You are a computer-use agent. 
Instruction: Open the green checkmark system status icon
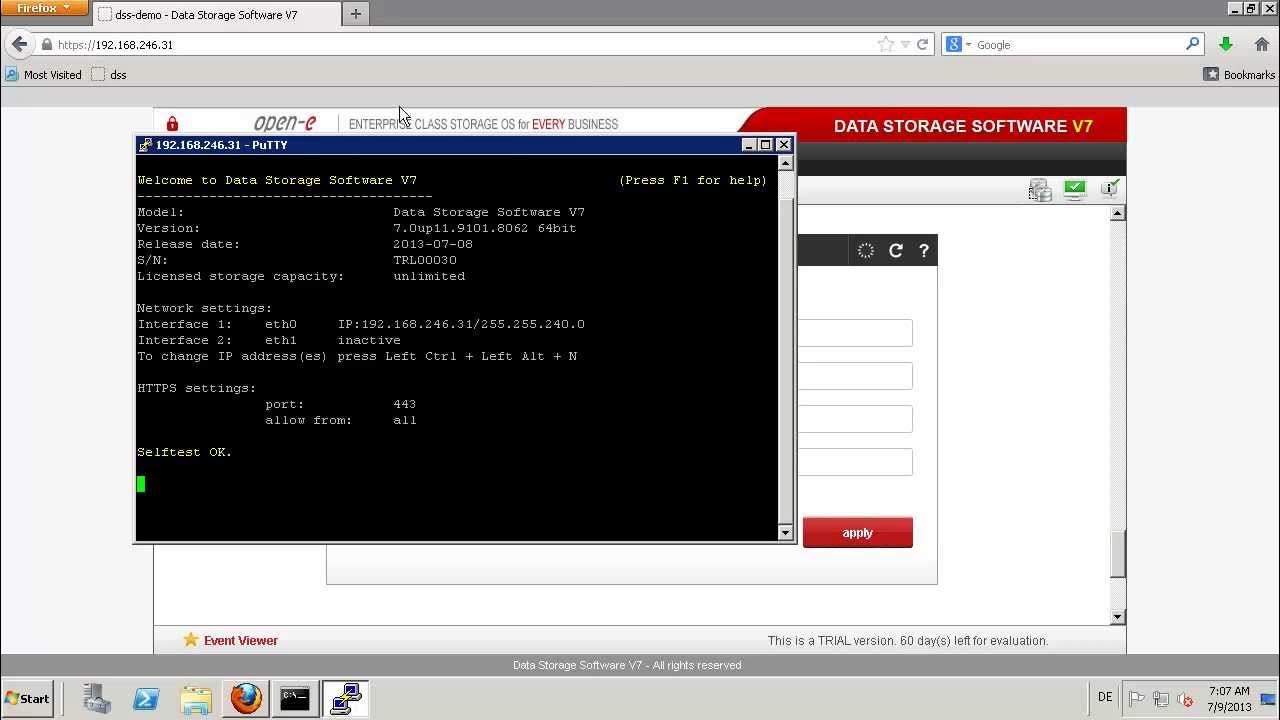point(1075,189)
